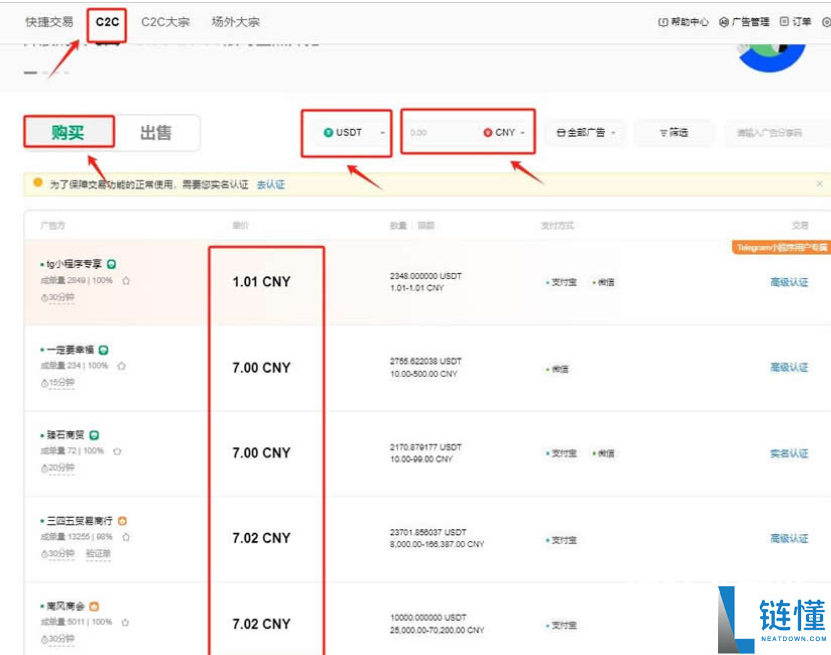Click 去认证 link in the notice banner
The width and height of the screenshot is (831, 655).
pos(271,184)
